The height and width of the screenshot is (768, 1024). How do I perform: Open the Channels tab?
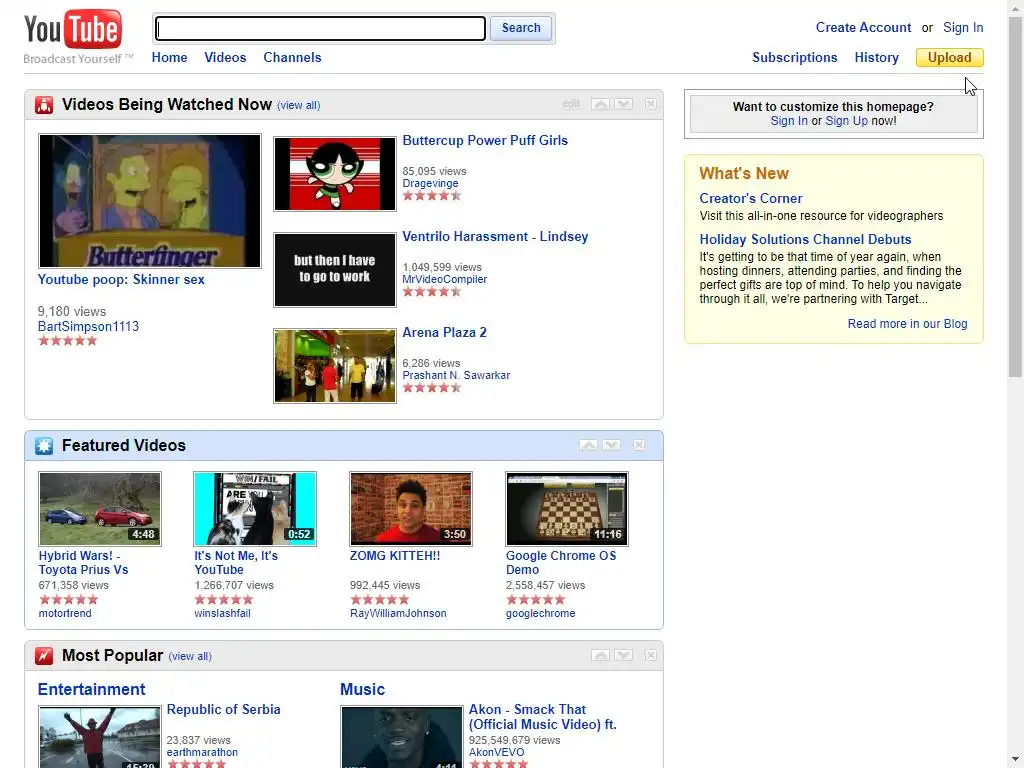coord(292,57)
